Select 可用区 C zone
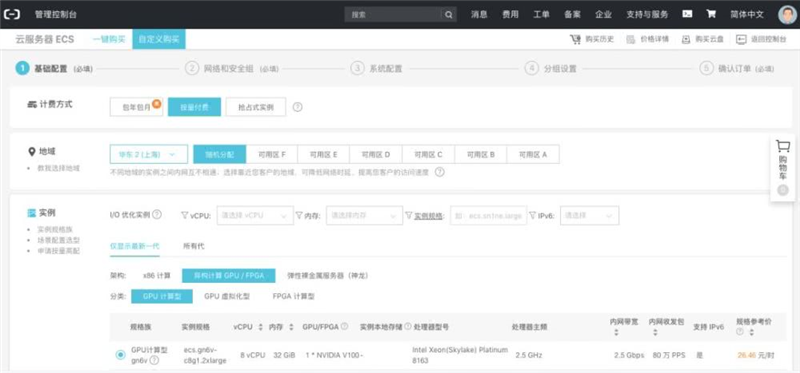Image resolution: width=800 pixels, height=373 pixels. click(x=429, y=154)
